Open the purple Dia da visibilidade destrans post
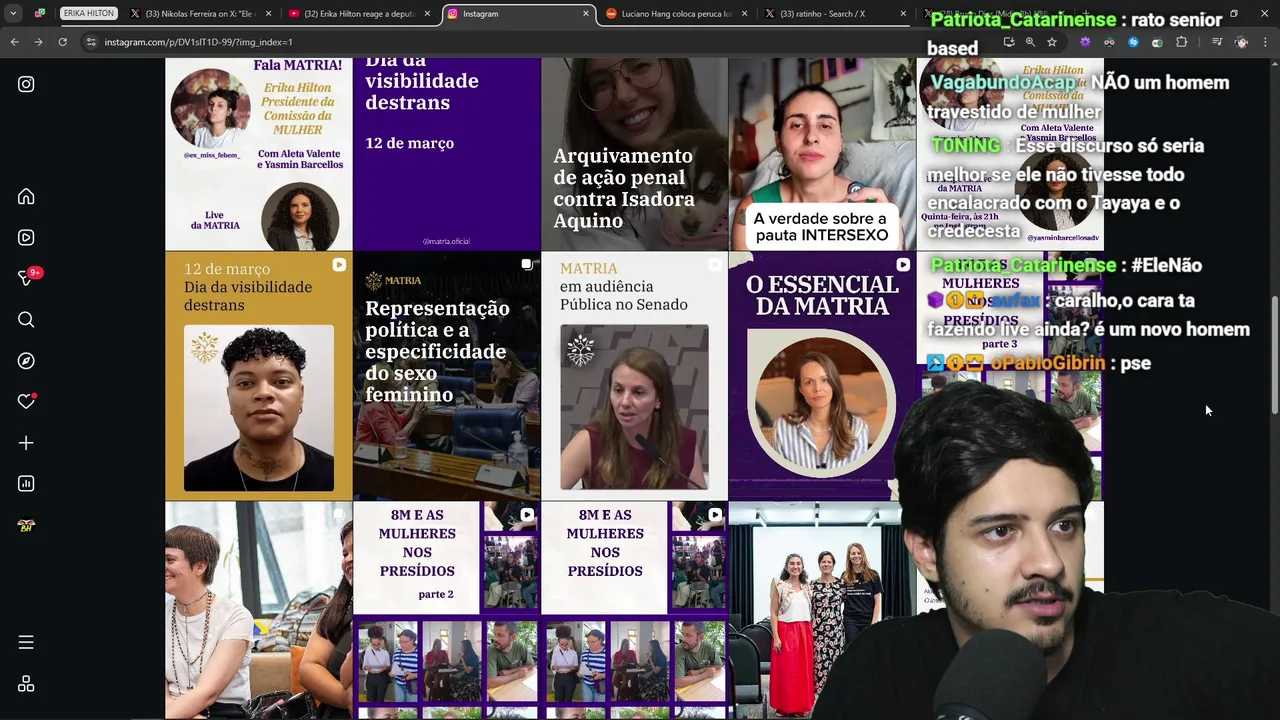1280x720 pixels. tap(447, 154)
